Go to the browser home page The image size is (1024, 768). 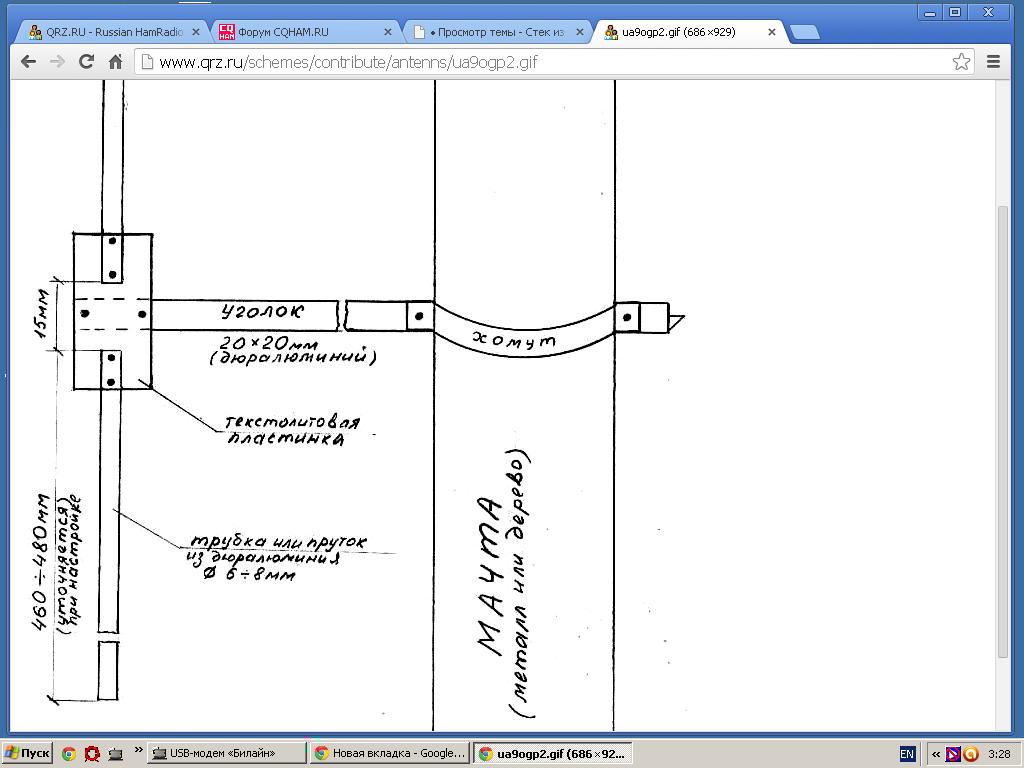tap(116, 62)
